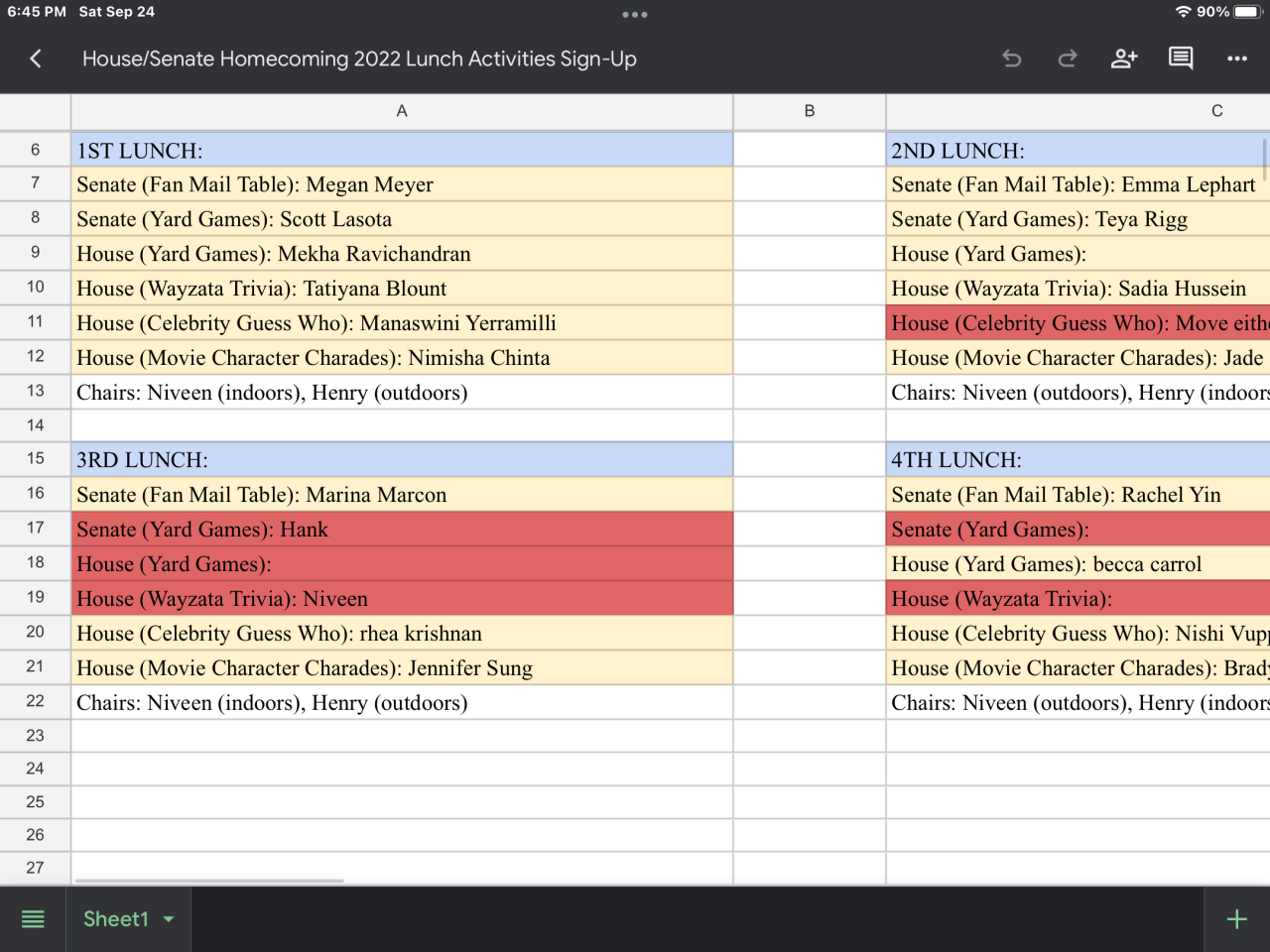Open the comments panel icon
This screenshot has width=1270, height=952.
click(x=1181, y=59)
